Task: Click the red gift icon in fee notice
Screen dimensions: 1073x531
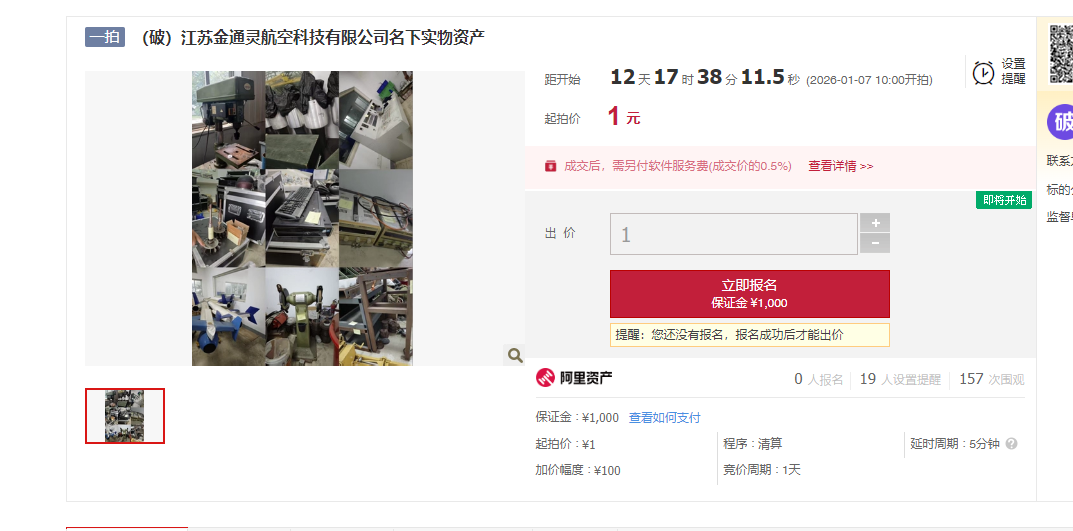Action: point(550,166)
